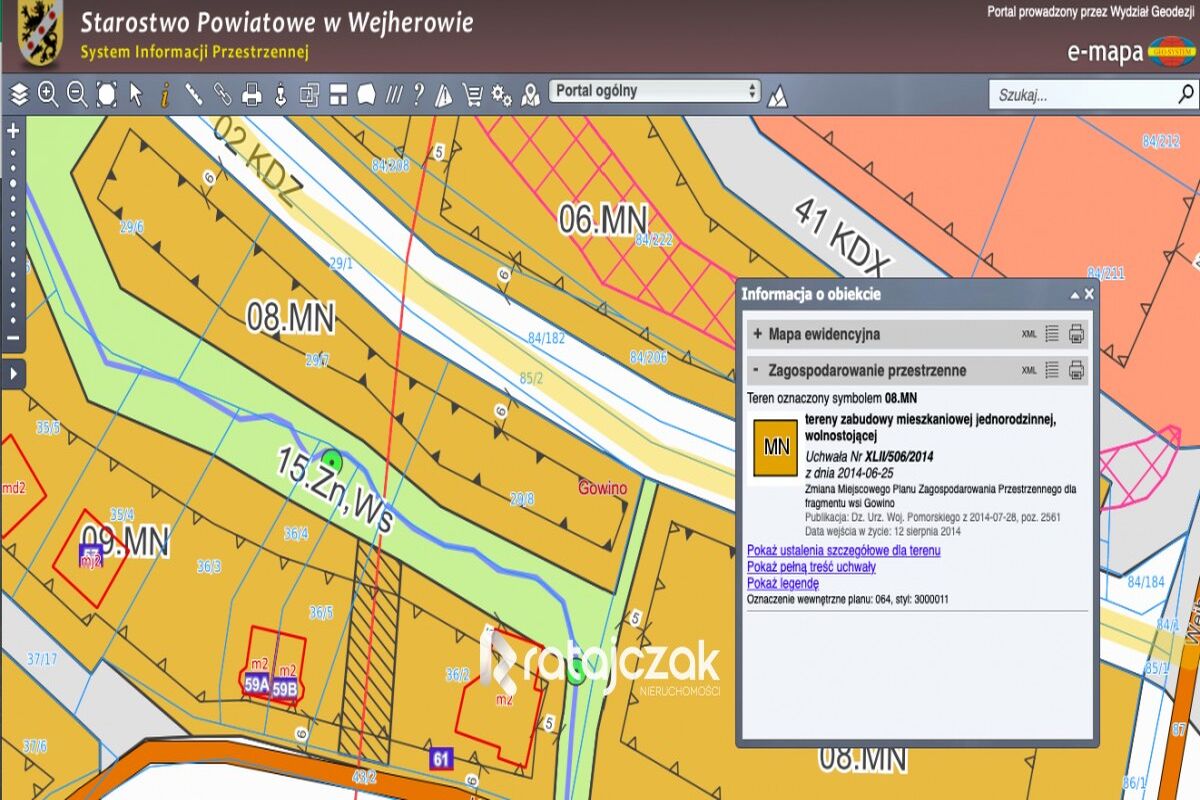This screenshot has height=800, width=1200.
Task: Activate the zoom-in magnifier tool
Action: coord(47,93)
